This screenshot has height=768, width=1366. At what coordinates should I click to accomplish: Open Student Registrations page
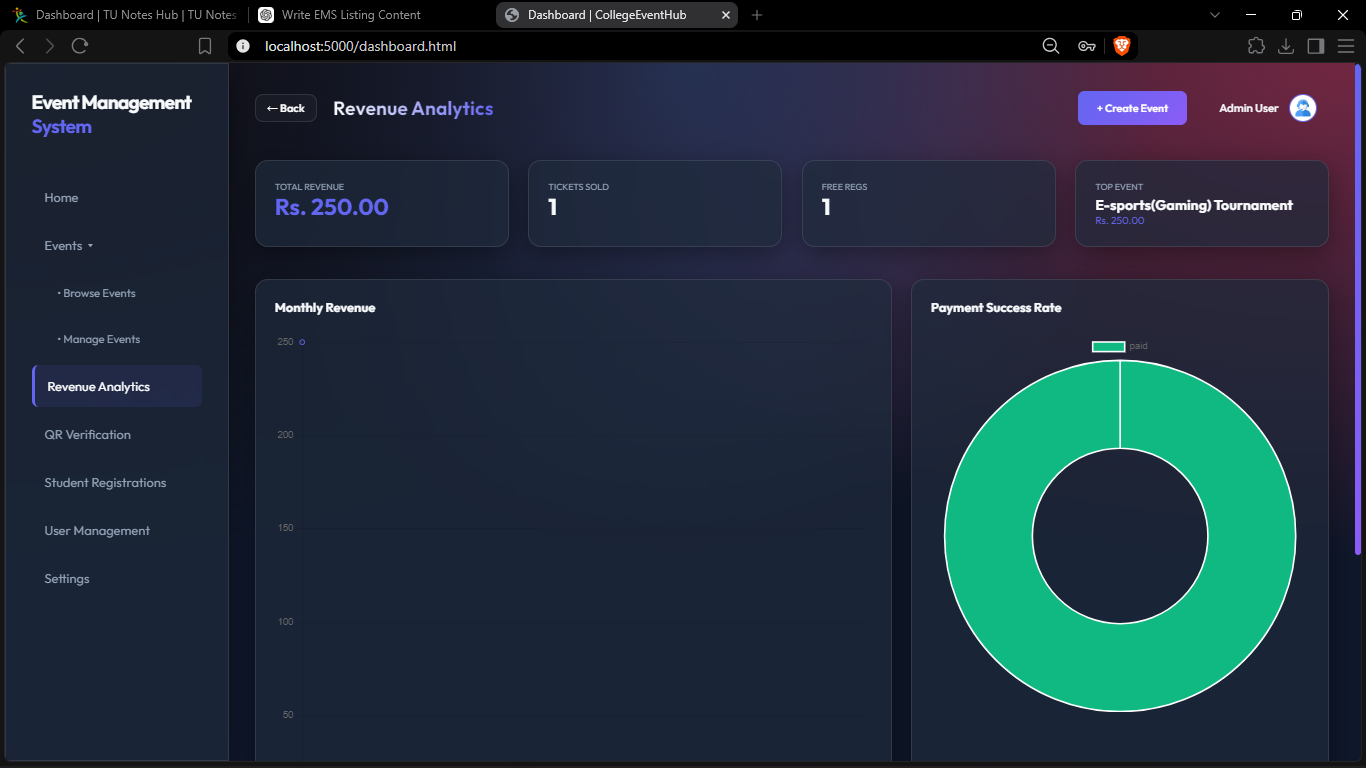(x=105, y=483)
